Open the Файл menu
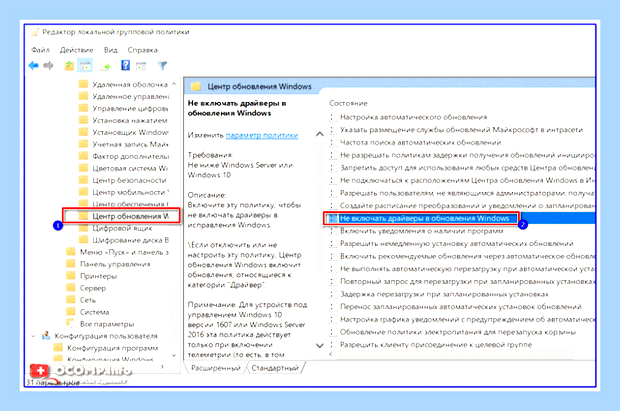Viewport: 620px width, 411px height. coord(40,50)
